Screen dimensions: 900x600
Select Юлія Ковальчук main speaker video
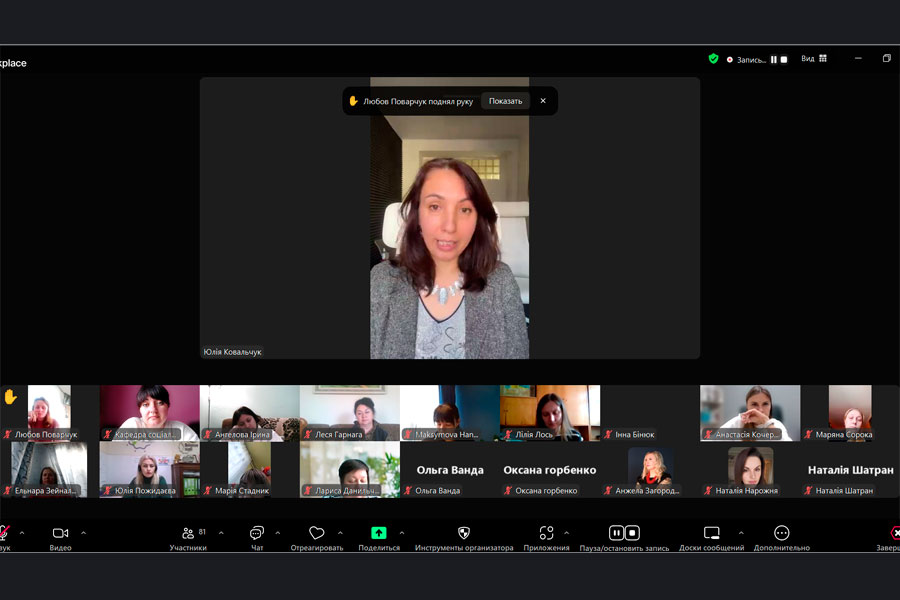point(449,218)
